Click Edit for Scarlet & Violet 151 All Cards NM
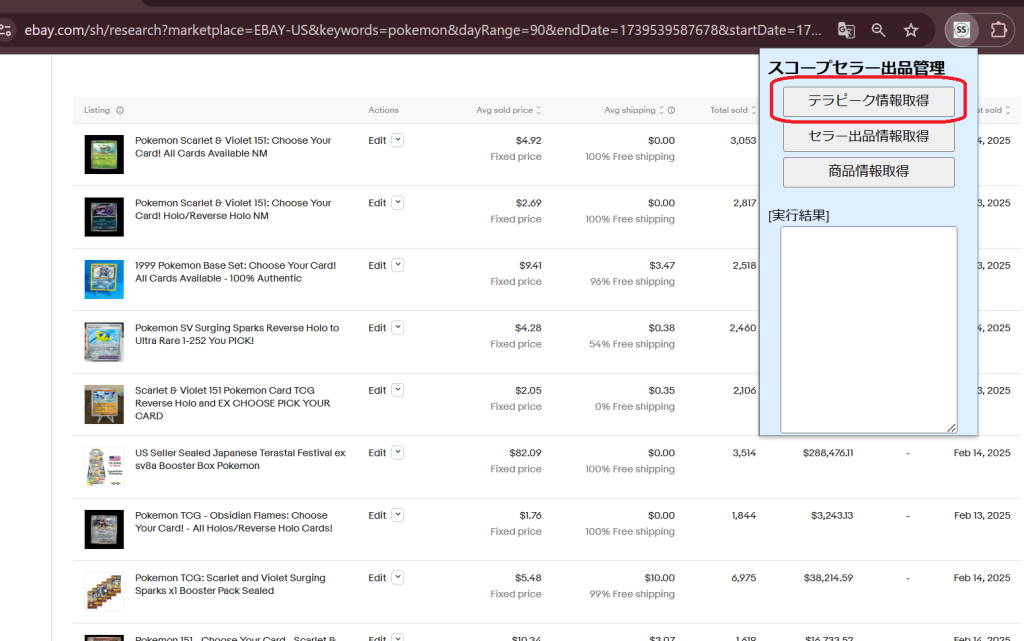 point(377,140)
